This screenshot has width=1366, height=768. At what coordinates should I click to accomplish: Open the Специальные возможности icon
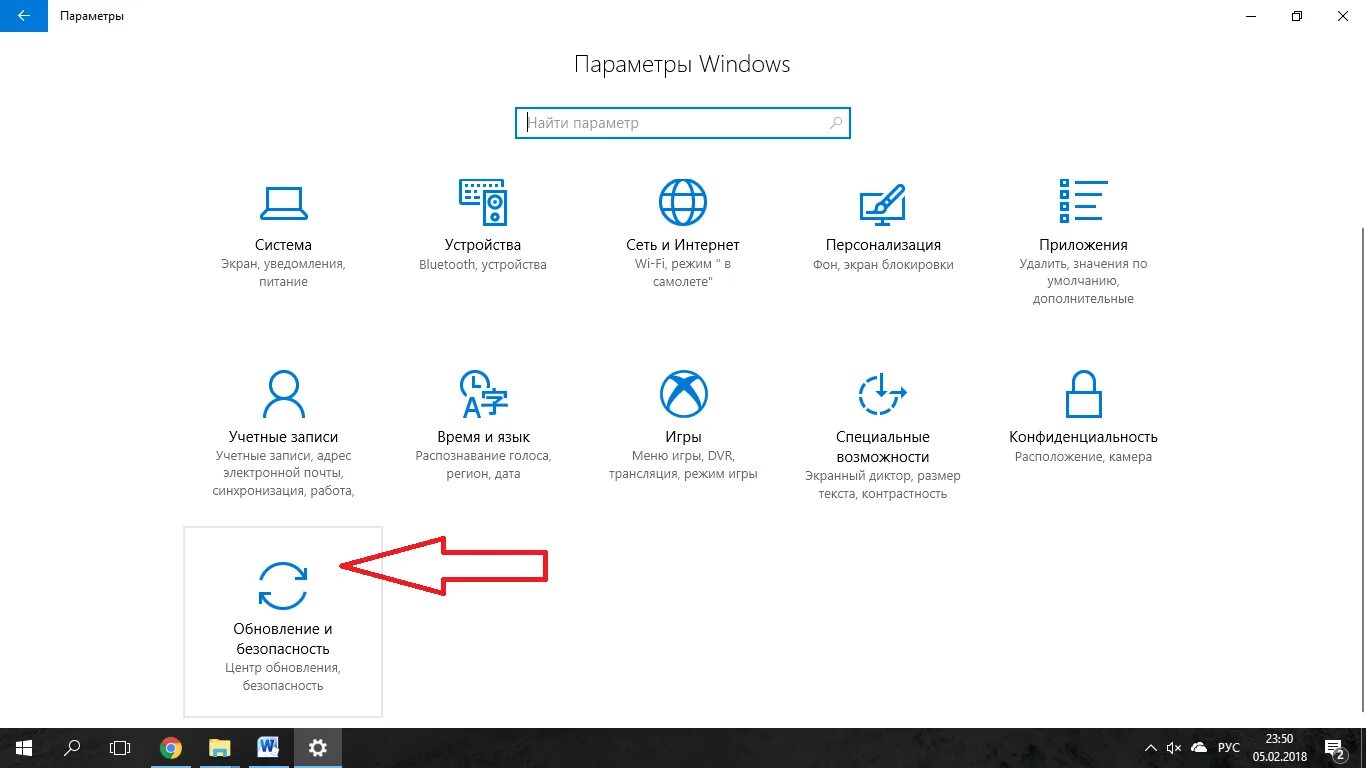(x=882, y=394)
